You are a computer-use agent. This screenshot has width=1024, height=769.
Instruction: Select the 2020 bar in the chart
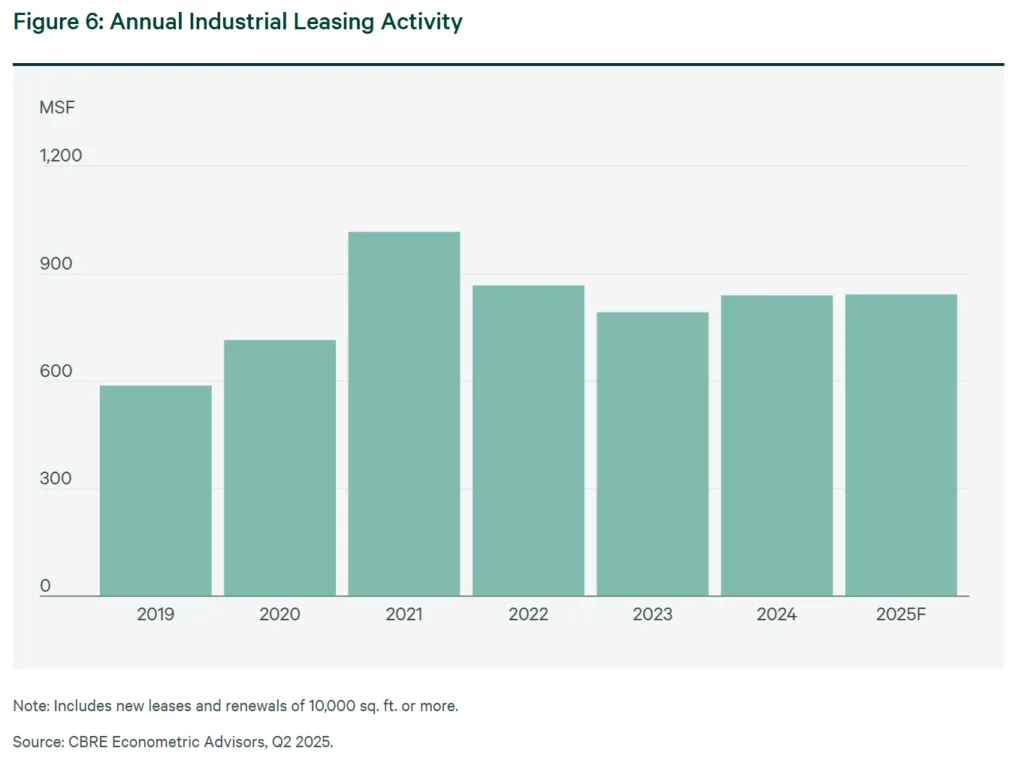pos(279,465)
